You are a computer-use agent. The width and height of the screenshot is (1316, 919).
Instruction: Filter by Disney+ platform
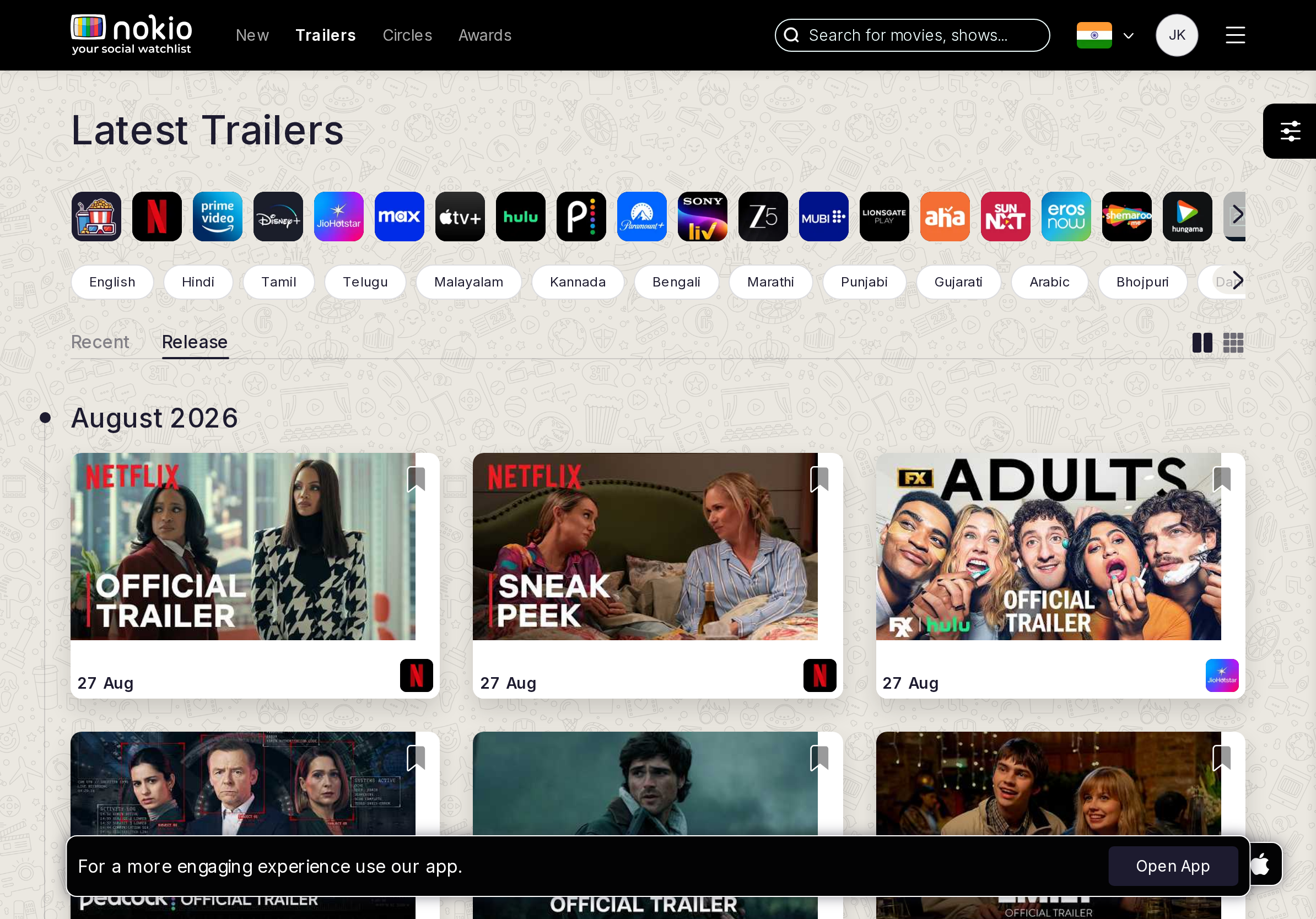click(x=278, y=217)
